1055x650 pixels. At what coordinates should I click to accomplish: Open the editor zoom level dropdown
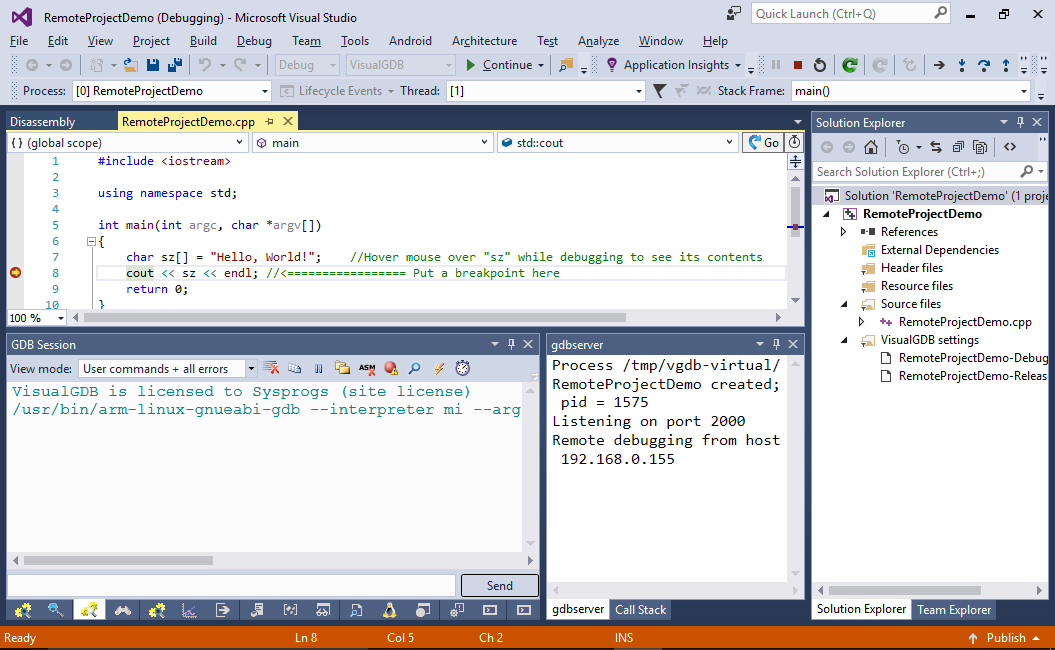pos(61,318)
